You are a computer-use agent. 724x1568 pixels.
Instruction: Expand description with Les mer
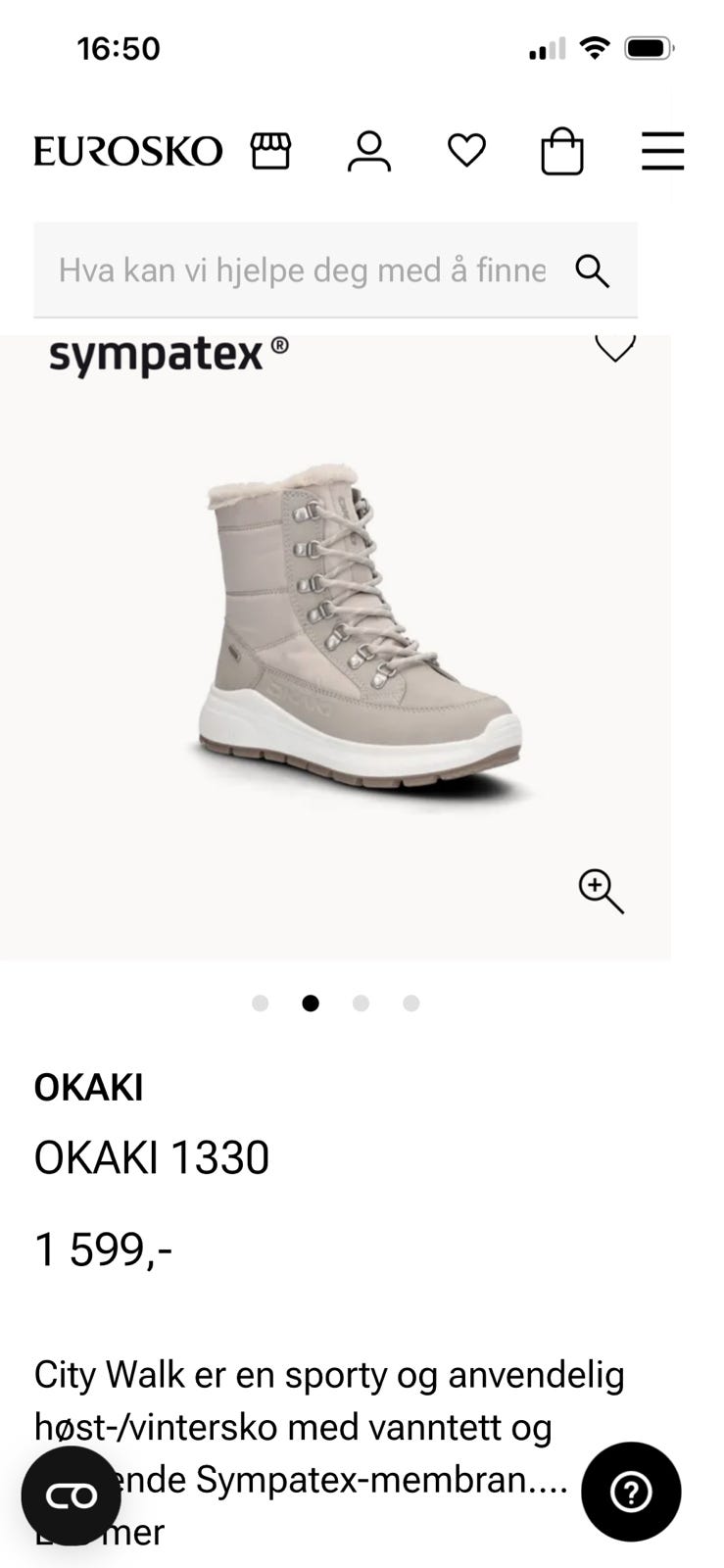pyautogui.click(x=99, y=1532)
